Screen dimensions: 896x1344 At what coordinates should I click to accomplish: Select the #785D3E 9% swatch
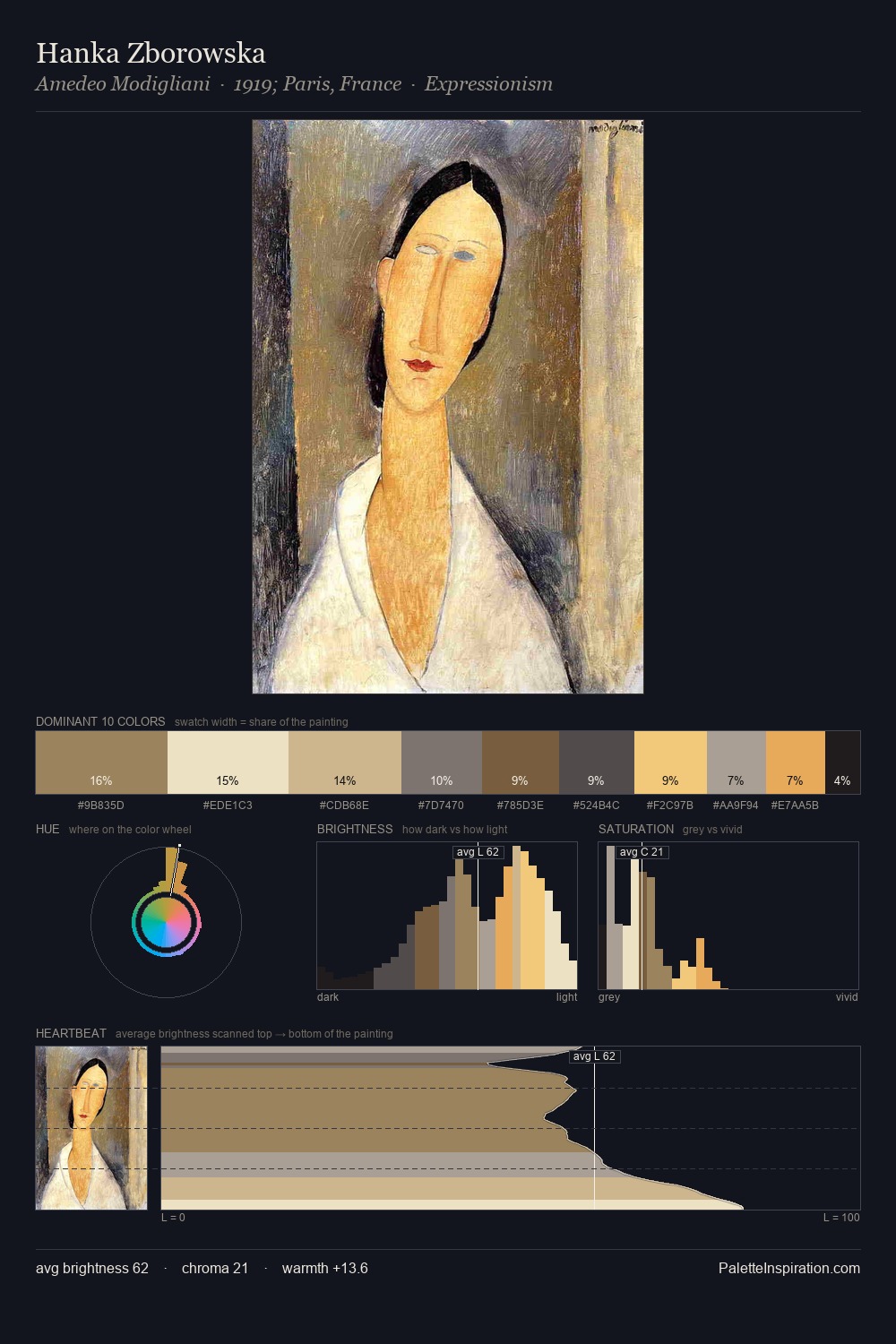pos(521,762)
